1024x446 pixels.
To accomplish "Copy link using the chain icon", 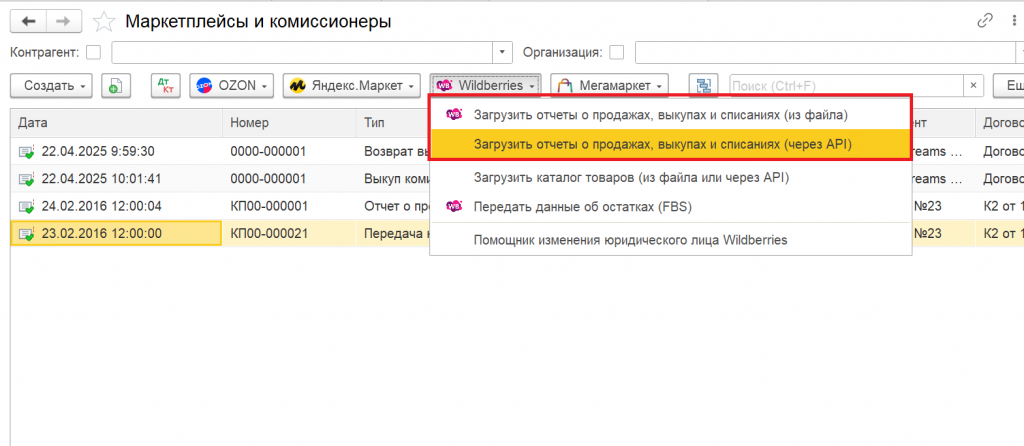I will [985, 21].
